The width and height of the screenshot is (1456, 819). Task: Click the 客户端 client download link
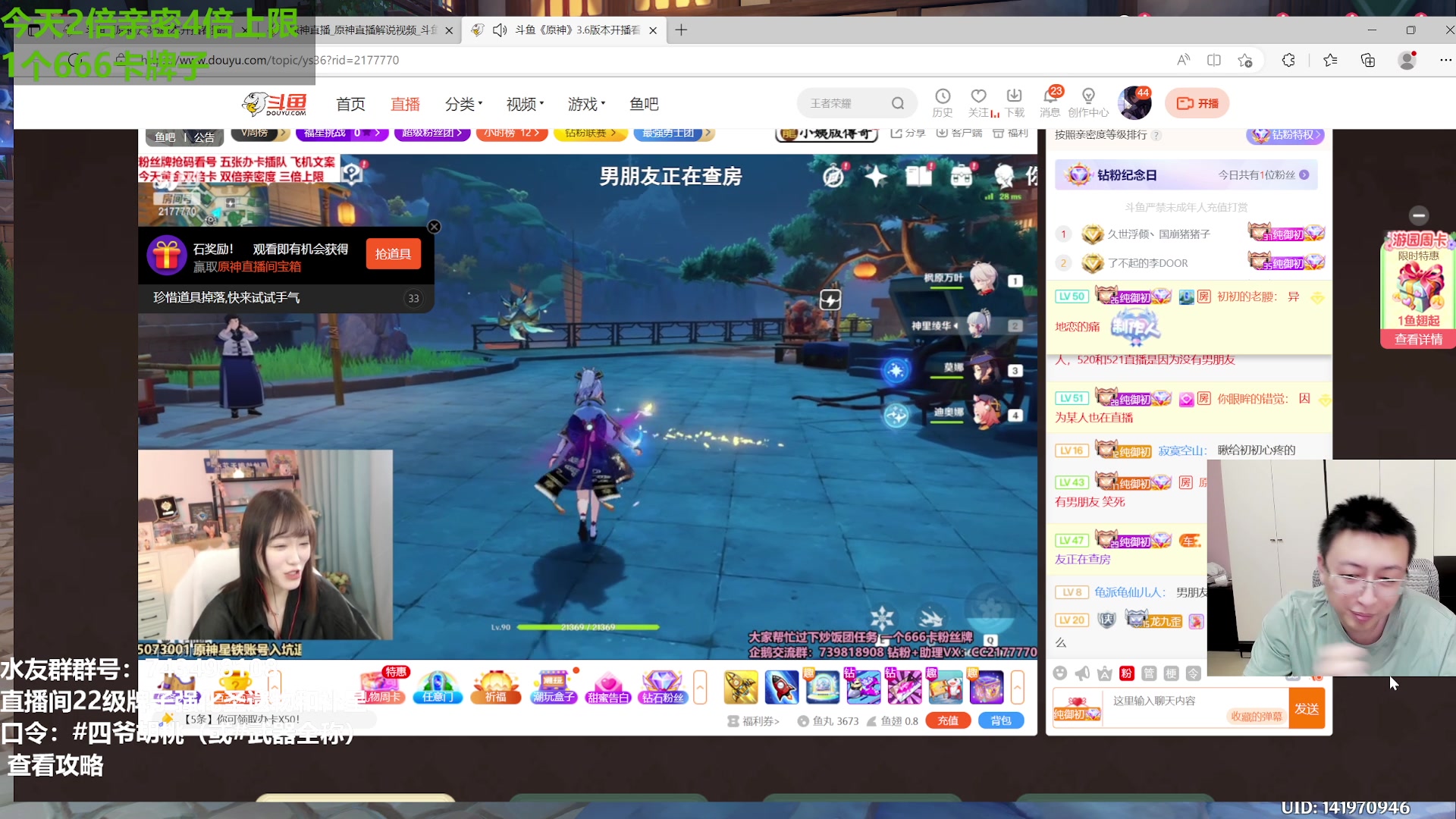pos(959,133)
